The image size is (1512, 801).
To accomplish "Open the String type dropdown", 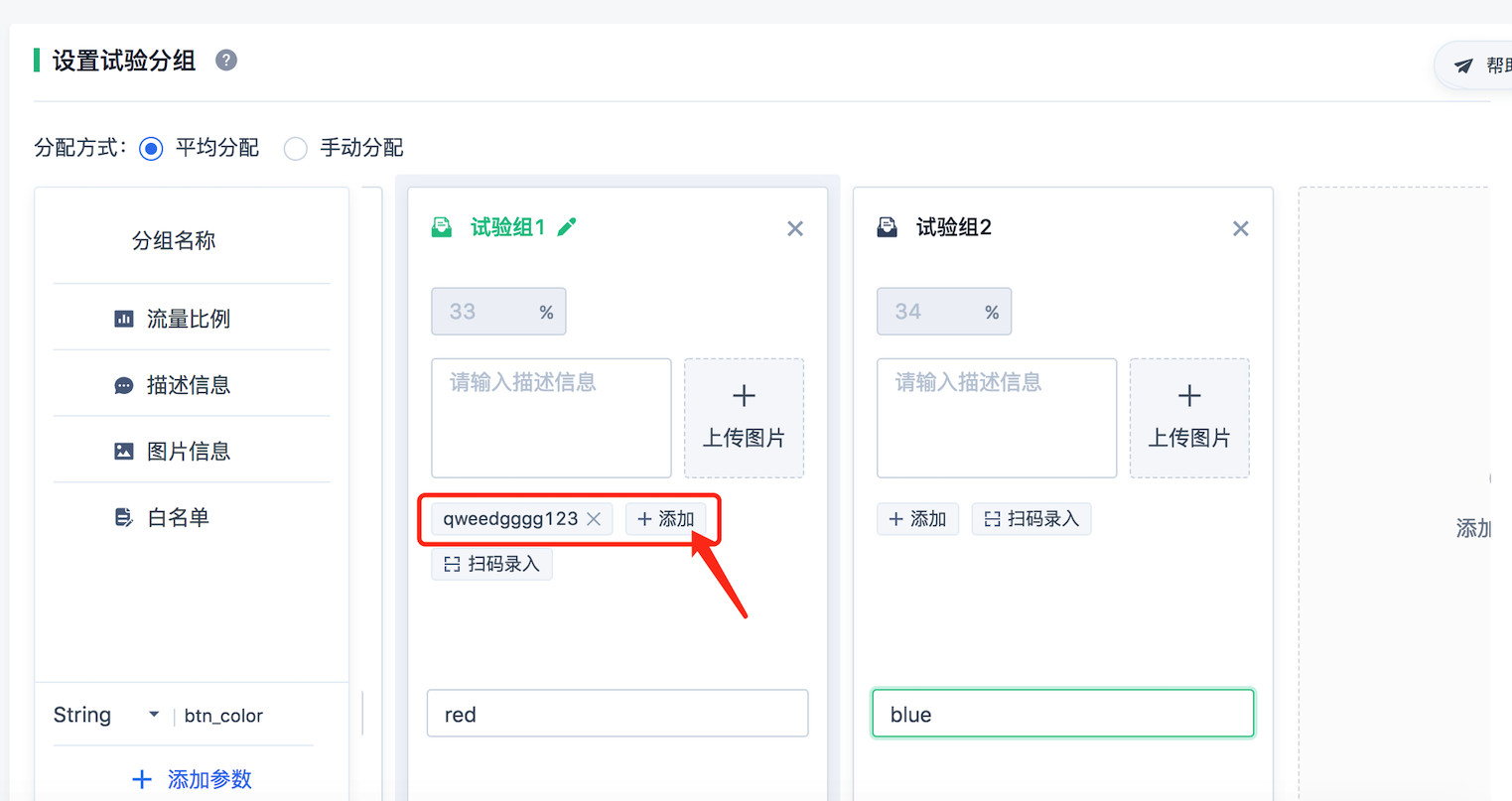I will (107, 715).
